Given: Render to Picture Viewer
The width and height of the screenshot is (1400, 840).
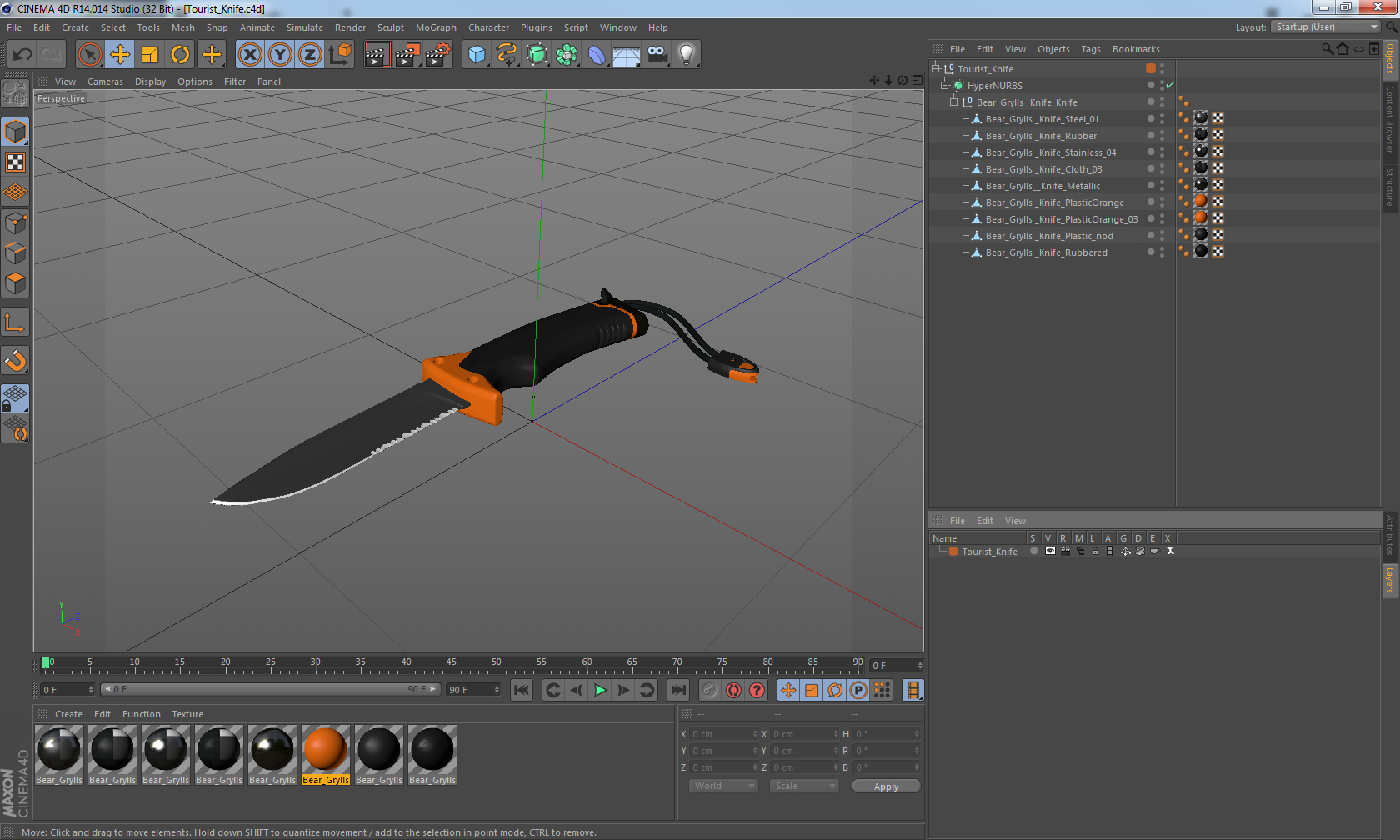Looking at the screenshot, I should (407, 55).
